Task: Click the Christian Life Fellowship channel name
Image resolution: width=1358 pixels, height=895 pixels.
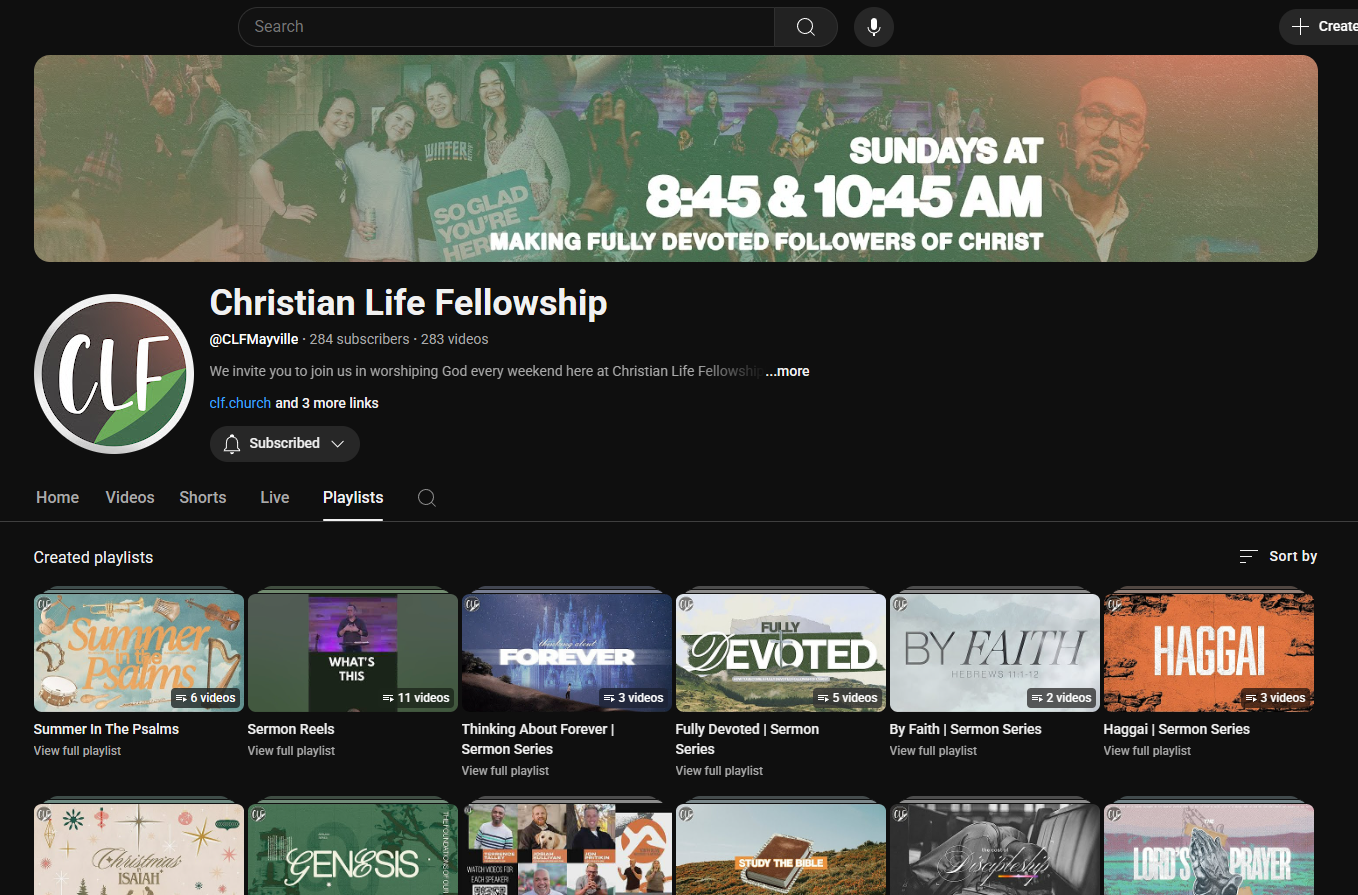Action: point(408,303)
